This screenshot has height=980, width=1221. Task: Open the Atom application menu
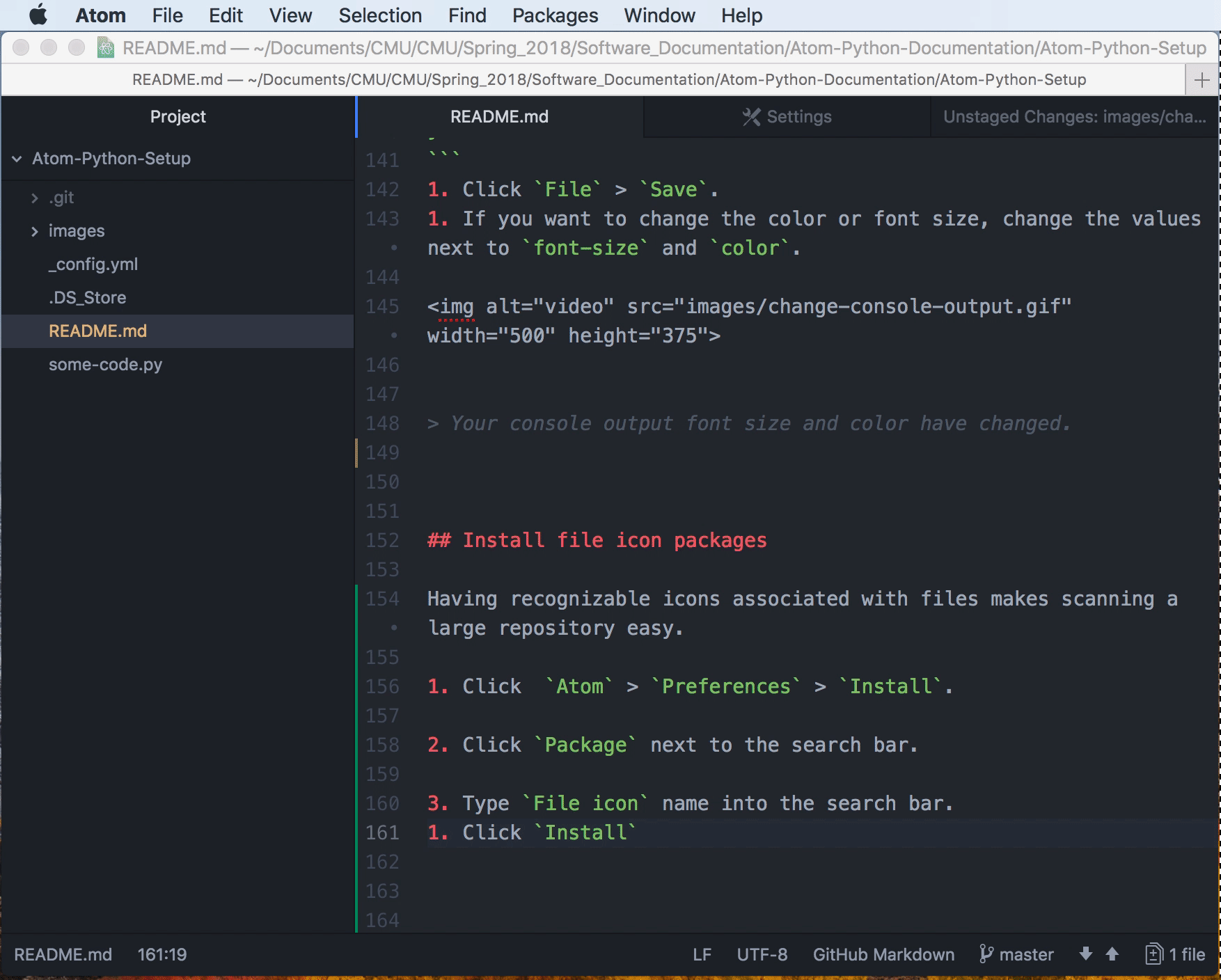point(101,15)
